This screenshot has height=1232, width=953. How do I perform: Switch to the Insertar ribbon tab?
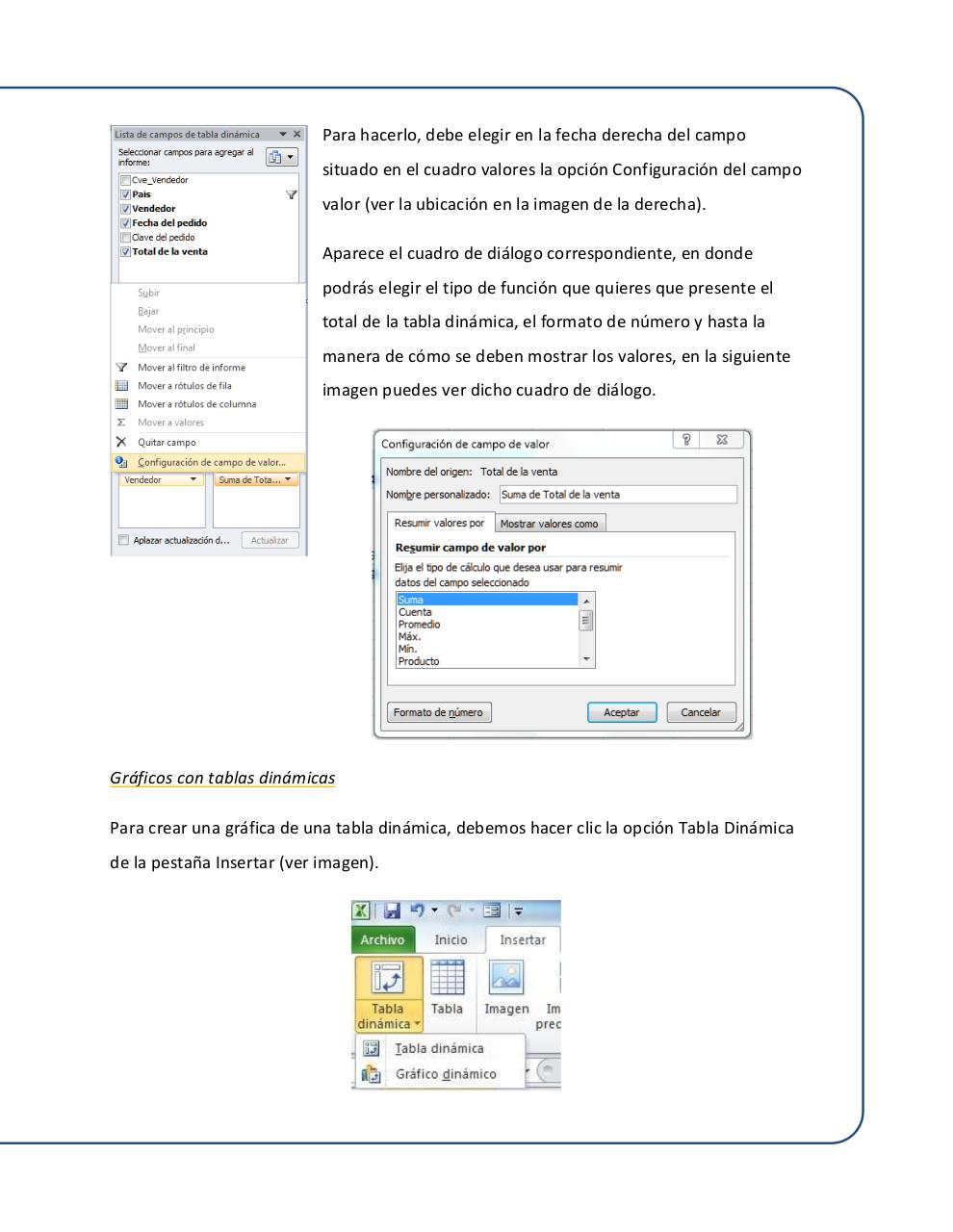(523, 939)
